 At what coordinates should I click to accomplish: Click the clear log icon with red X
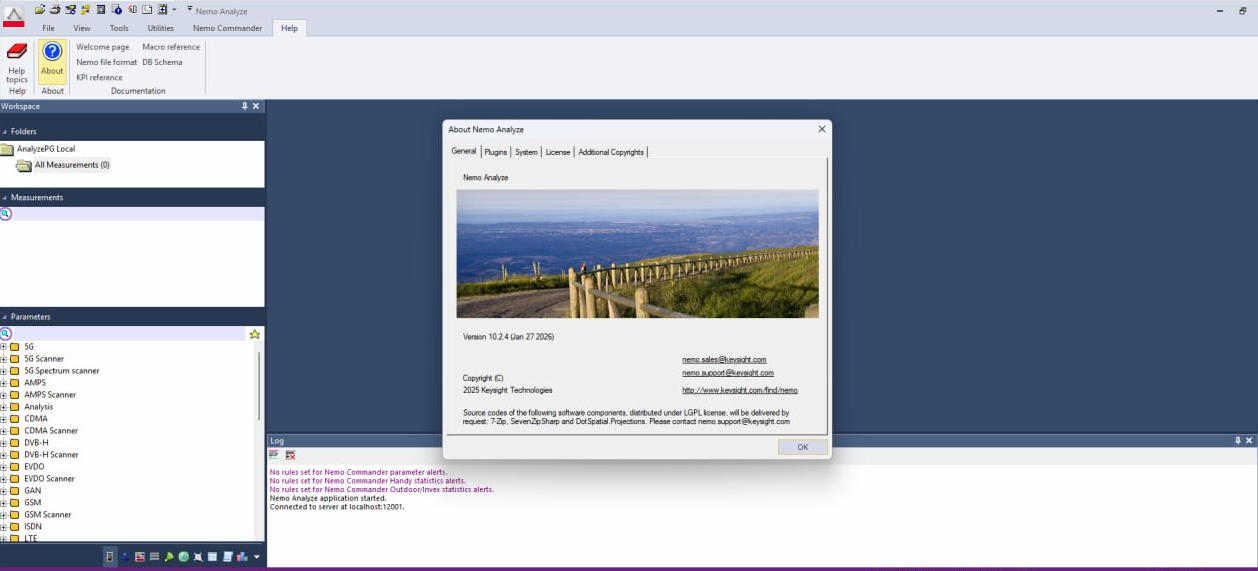tap(290, 454)
